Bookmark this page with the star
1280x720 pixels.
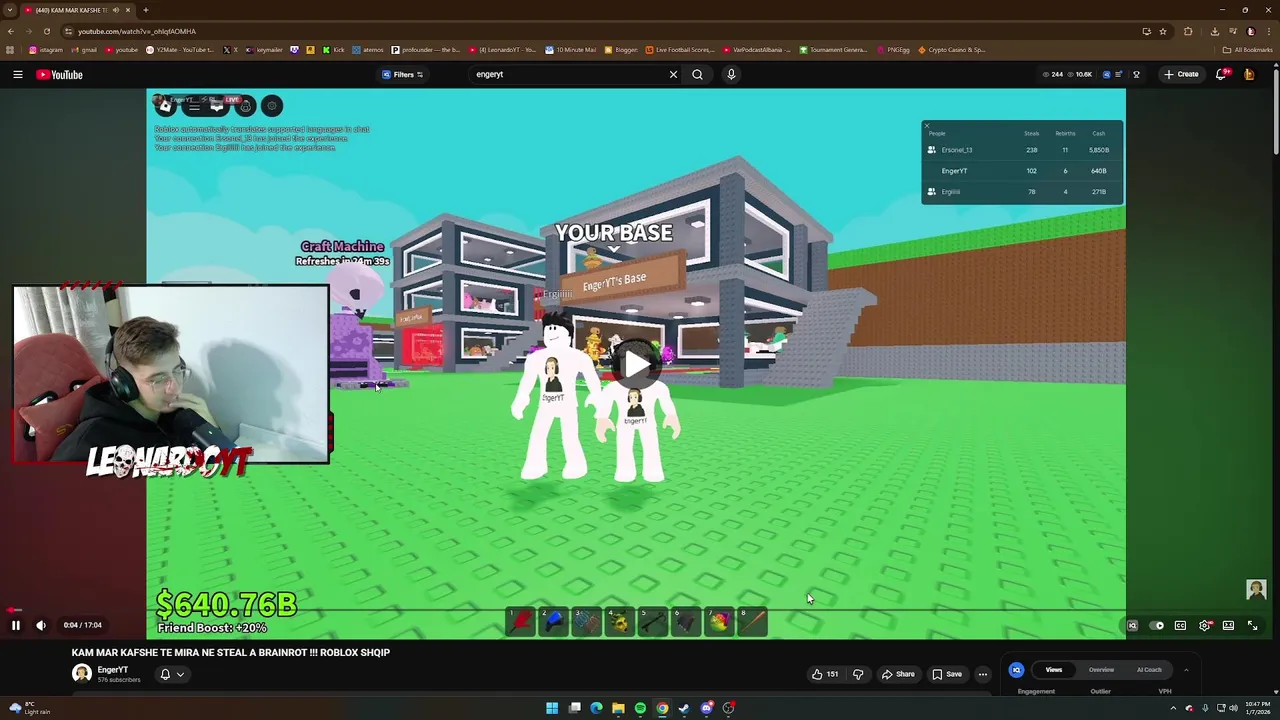[x=1162, y=31]
